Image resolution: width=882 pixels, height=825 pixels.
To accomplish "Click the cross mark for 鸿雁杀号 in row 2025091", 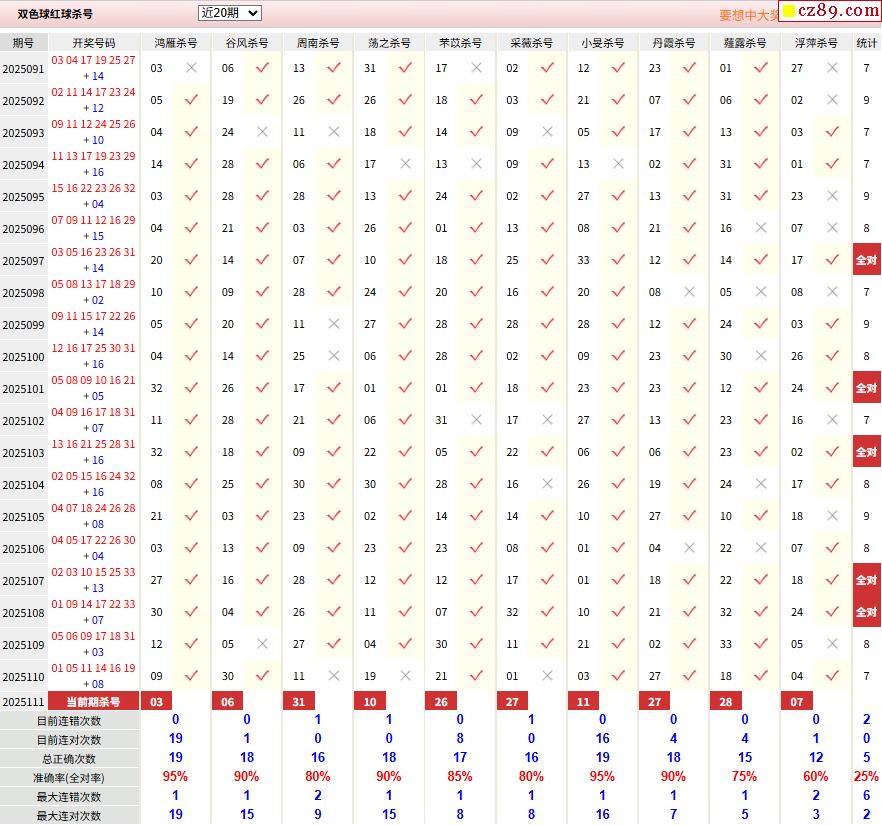I will pyautogui.click(x=191, y=68).
